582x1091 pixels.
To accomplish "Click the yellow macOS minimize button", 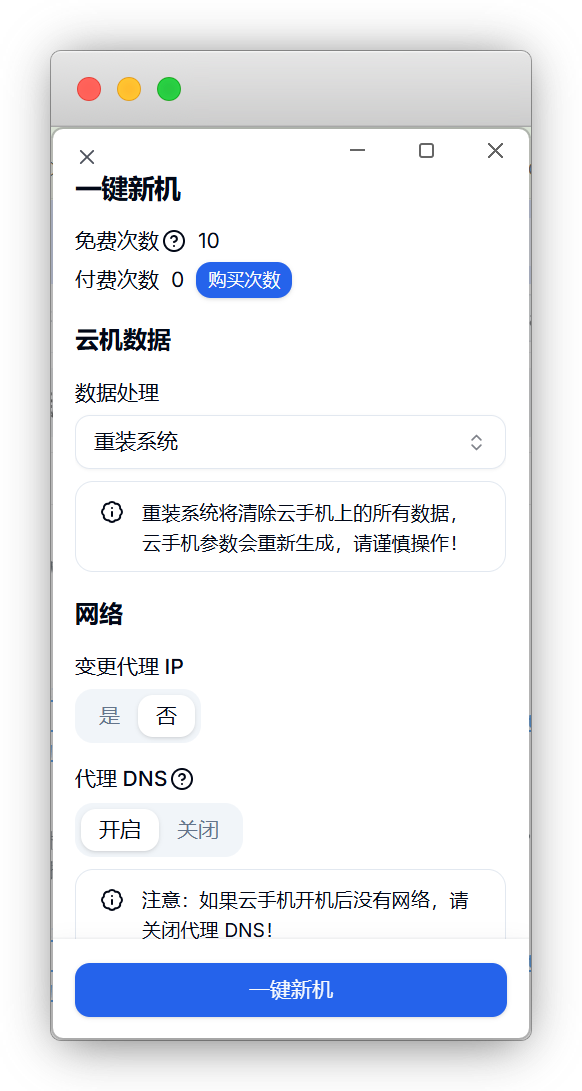I will [x=129, y=89].
